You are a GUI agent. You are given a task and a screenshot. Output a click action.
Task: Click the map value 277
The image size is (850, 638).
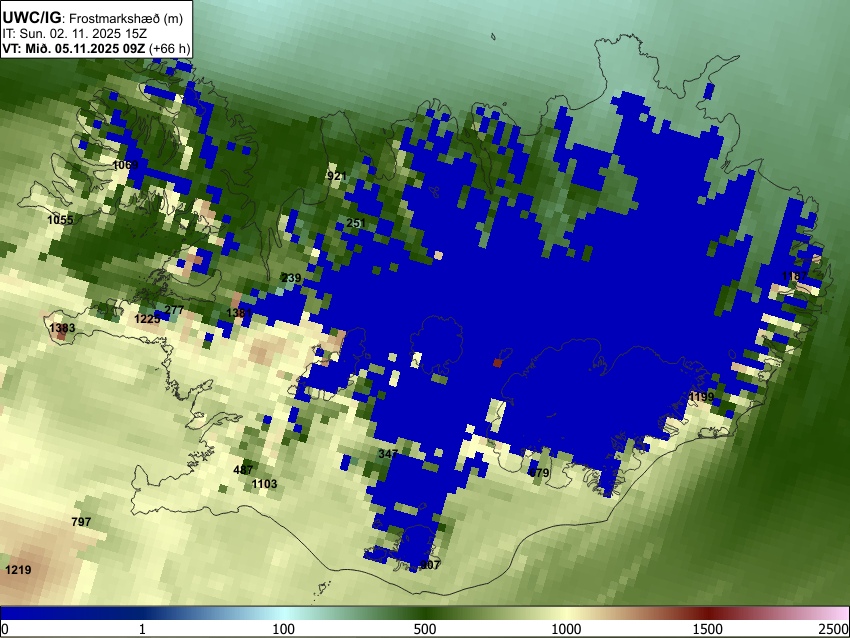pos(174,310)
